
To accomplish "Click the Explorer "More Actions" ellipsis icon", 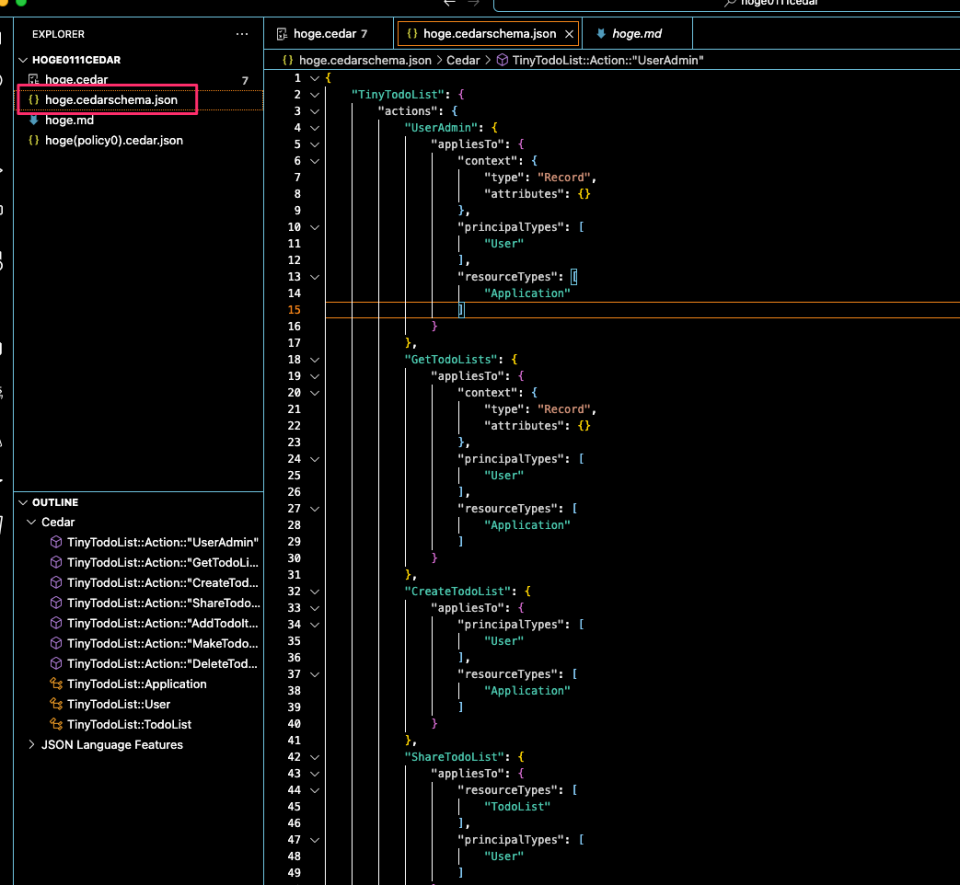I will (x=242, y=34).
